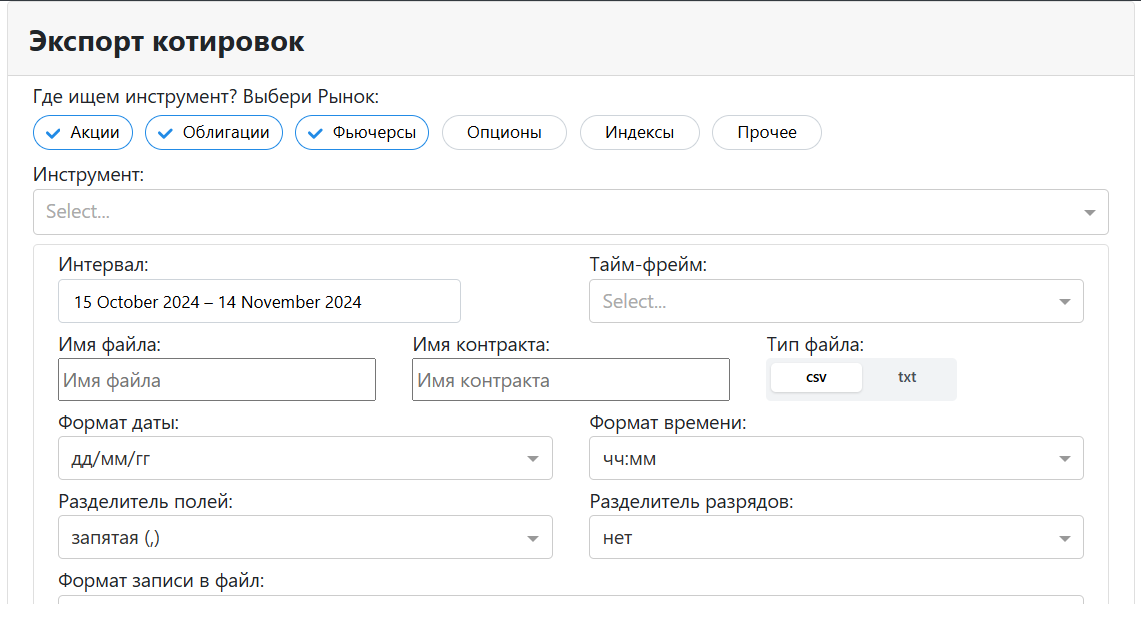
Task: Enable the Опционы market filter
Action: (504, 132)
